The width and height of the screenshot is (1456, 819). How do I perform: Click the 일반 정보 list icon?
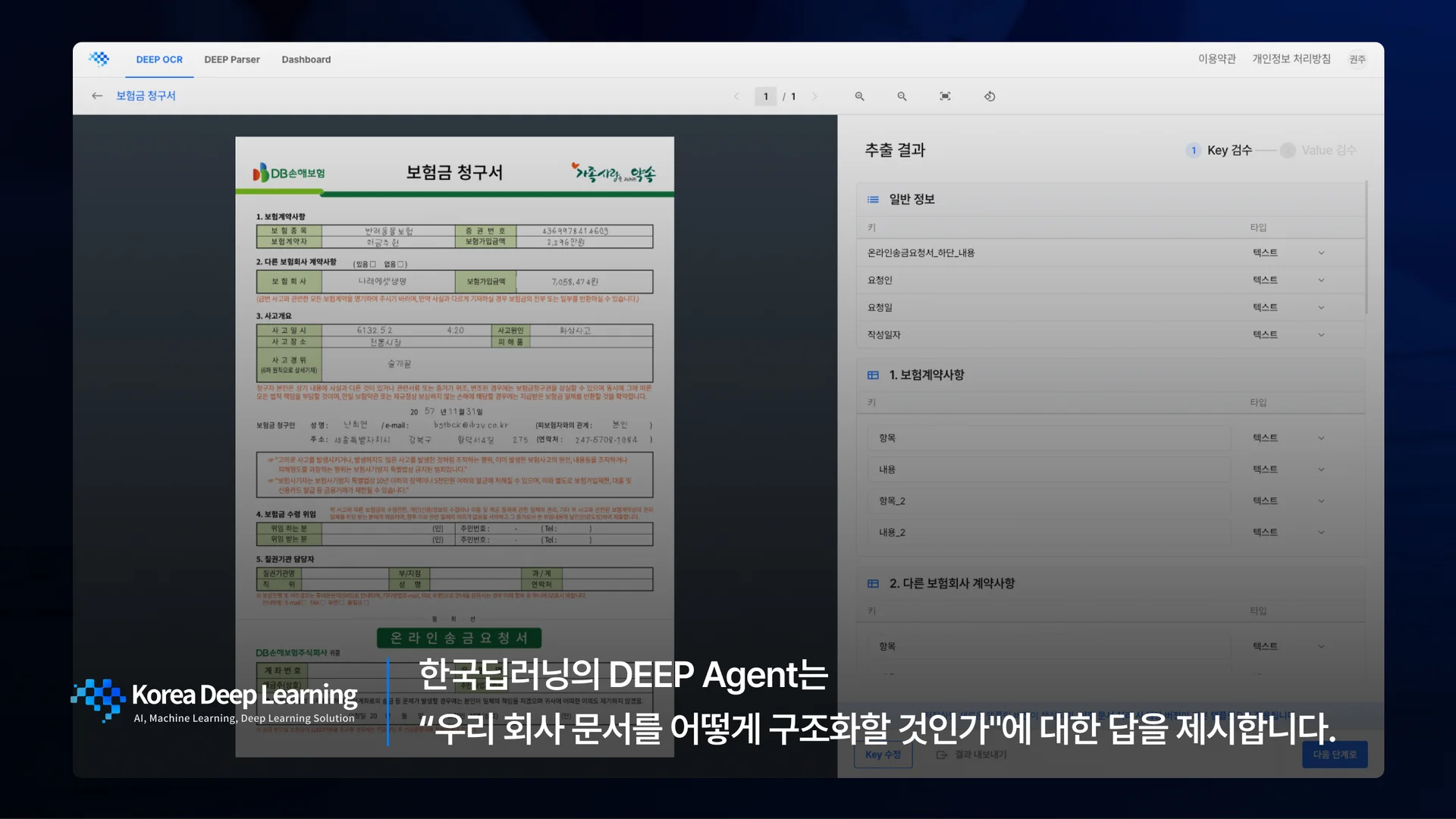[873, 199]
